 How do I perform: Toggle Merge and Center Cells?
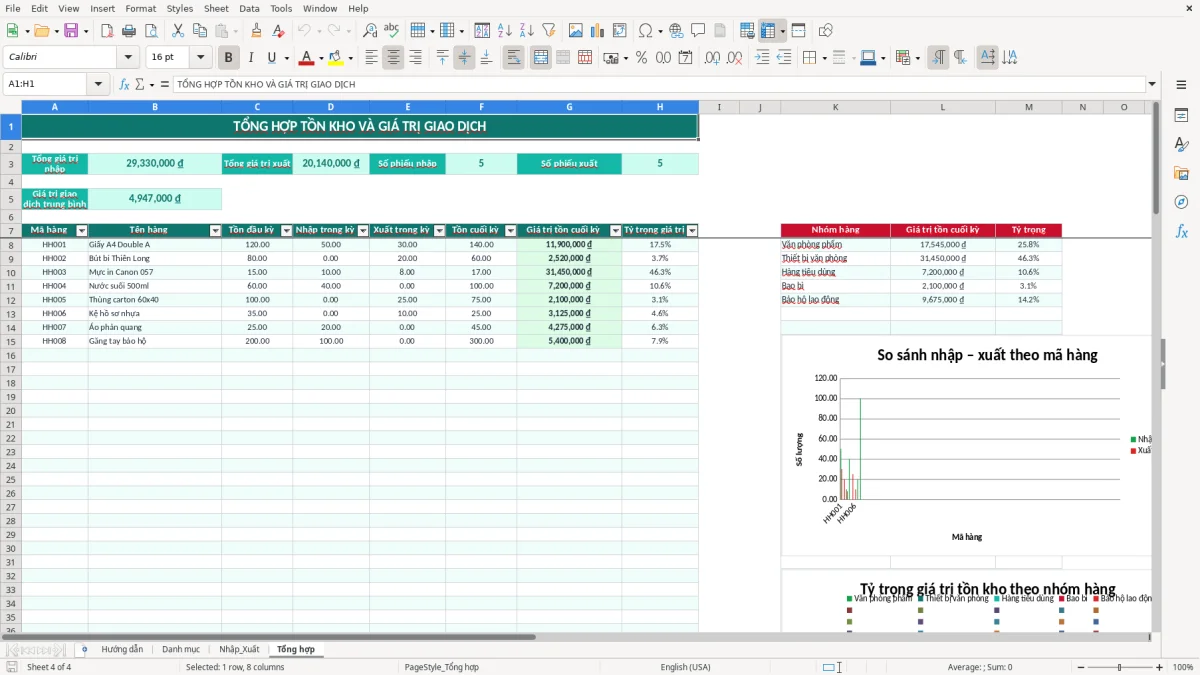[540, 58]
